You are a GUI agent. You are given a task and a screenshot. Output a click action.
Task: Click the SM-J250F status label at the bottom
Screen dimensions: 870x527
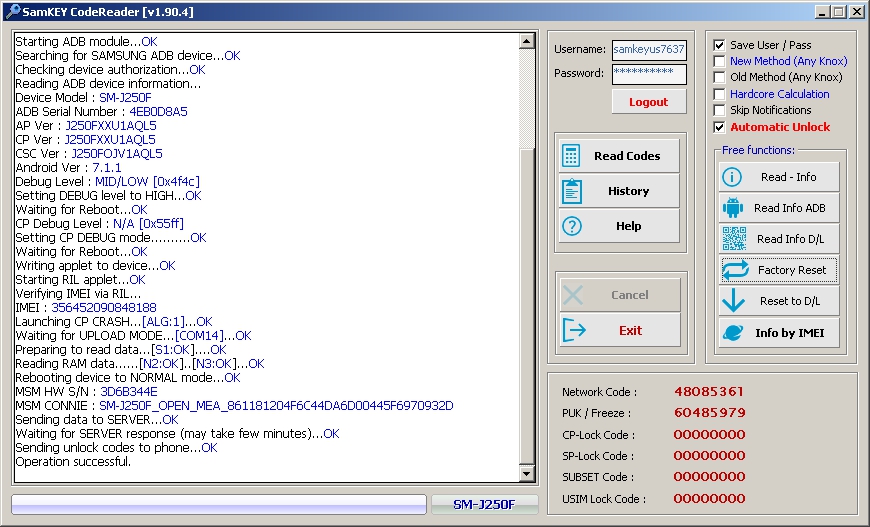(x=484, y=504)
